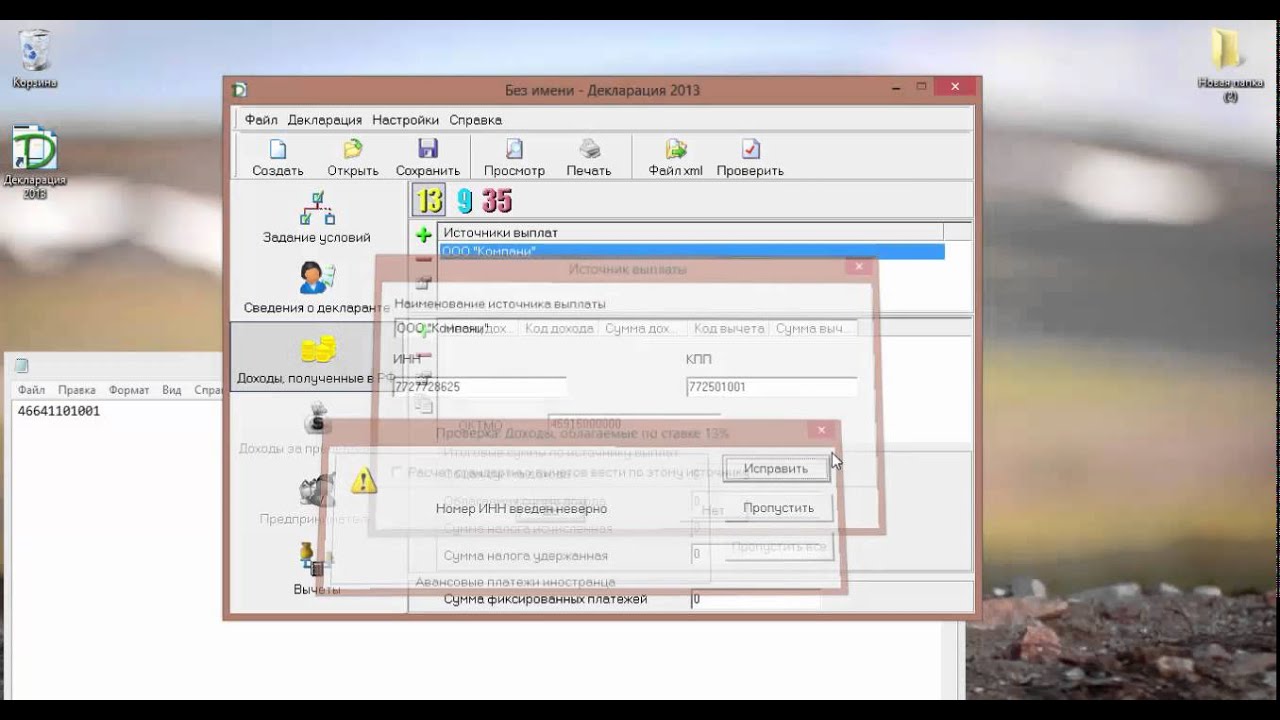Click Номер ИНН введен неверно message
This screenshot has width=1280, height=720.
521,508
